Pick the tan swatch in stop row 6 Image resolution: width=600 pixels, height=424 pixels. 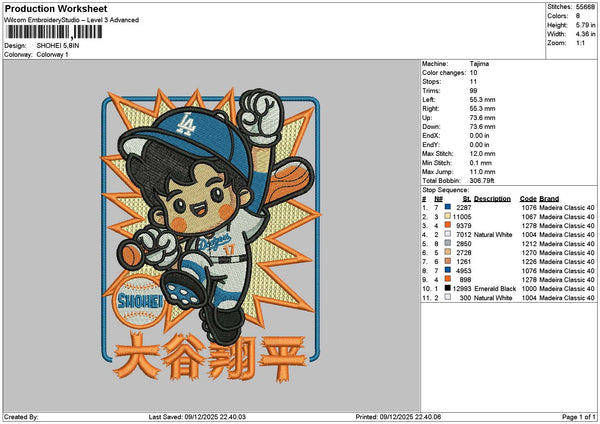click(x=447, y=252)
